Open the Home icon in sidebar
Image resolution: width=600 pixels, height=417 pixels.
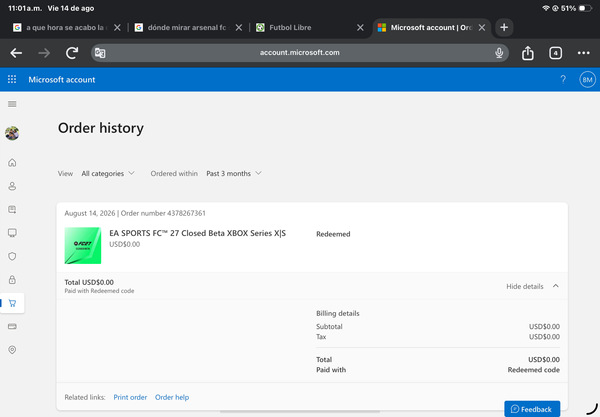pyautogui.click(x=12, y=163)
